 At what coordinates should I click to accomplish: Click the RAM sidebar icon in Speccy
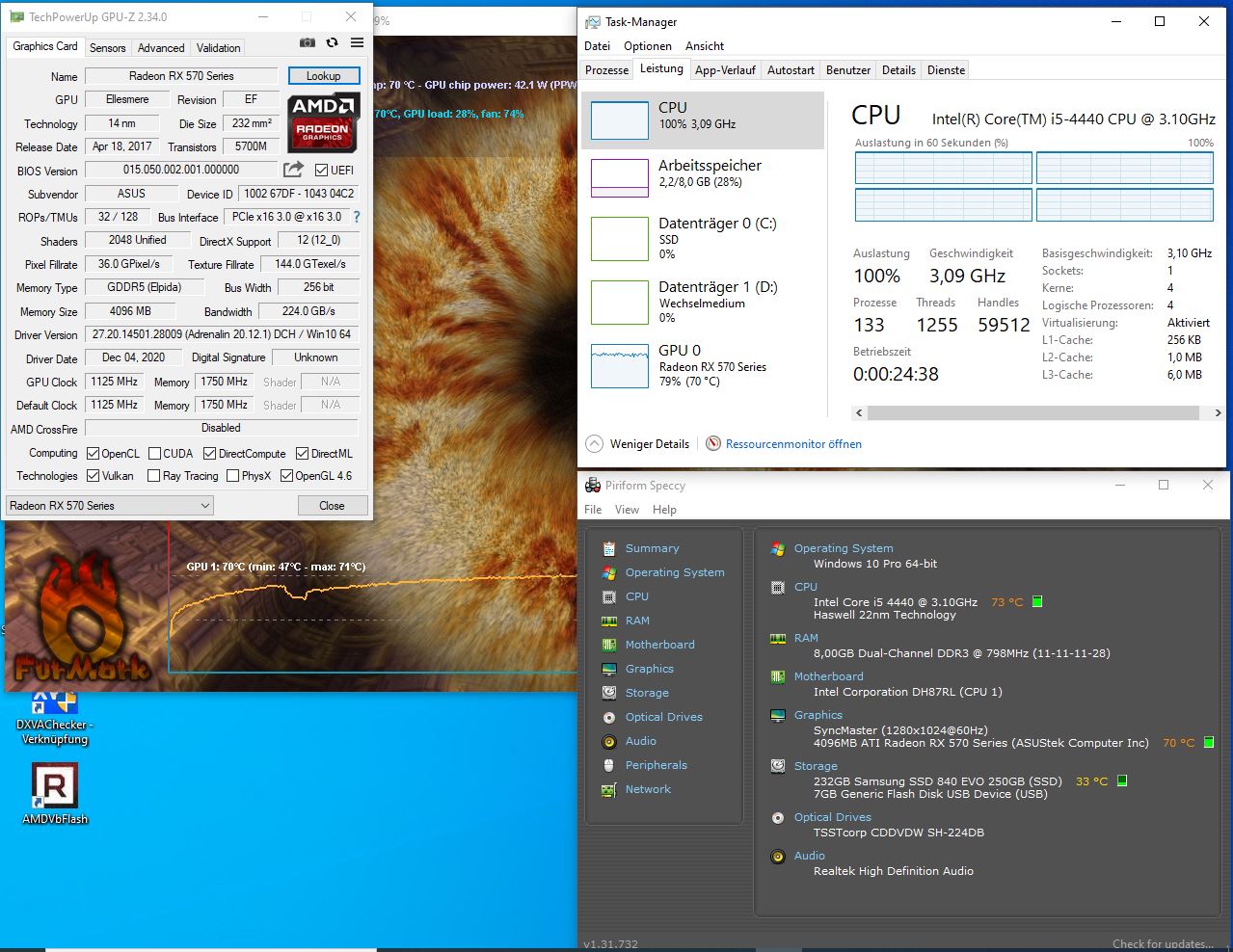point(609,621)
